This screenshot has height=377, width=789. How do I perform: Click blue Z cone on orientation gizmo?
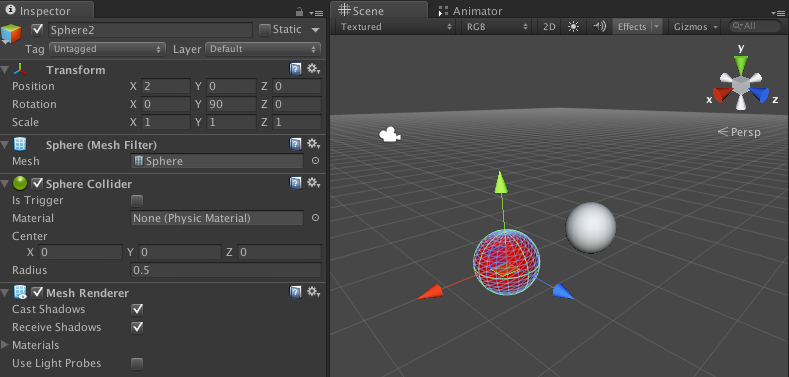click(759, 94)
